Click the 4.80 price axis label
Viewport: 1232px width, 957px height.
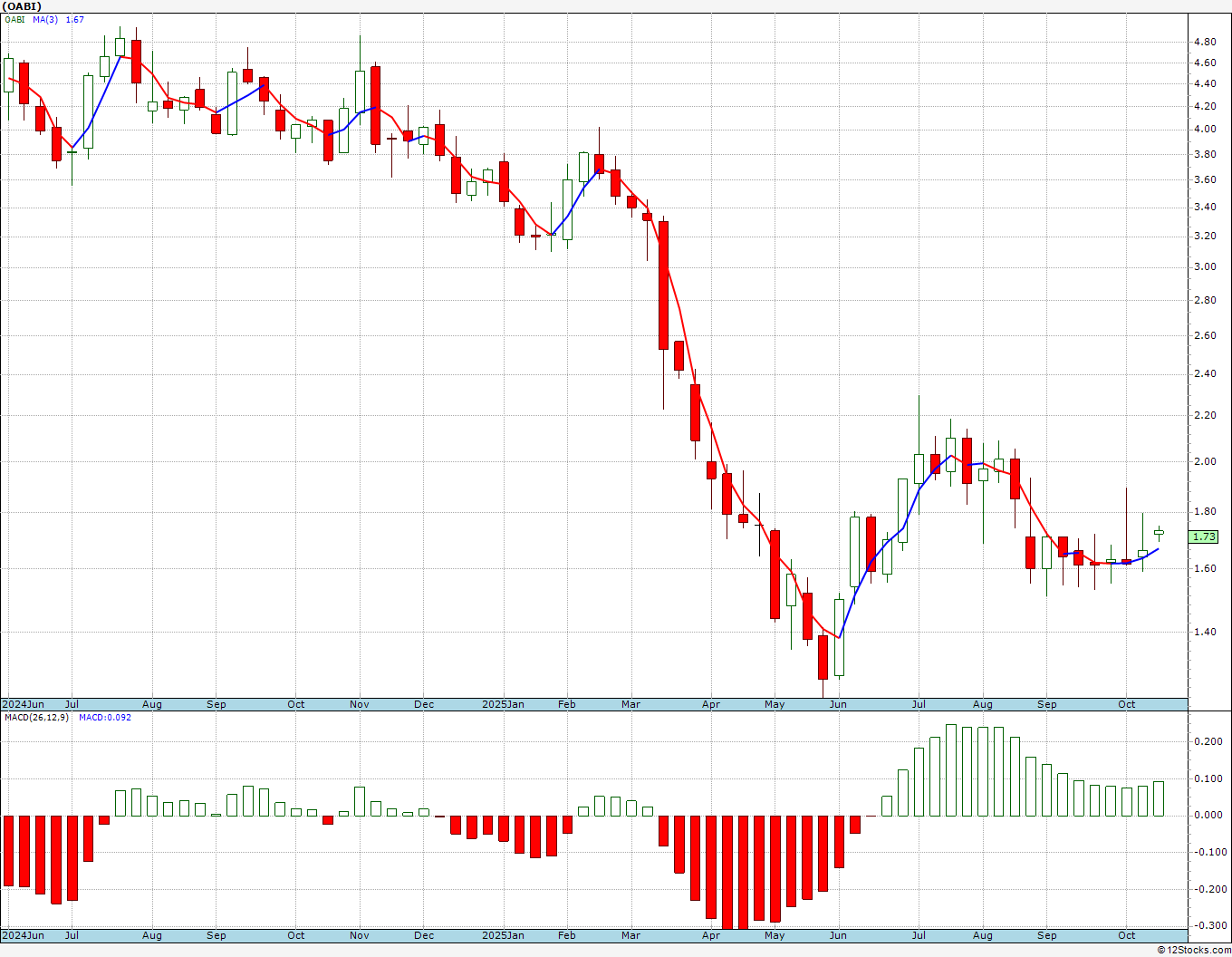pyautogui.click(x=1205, y=42)
